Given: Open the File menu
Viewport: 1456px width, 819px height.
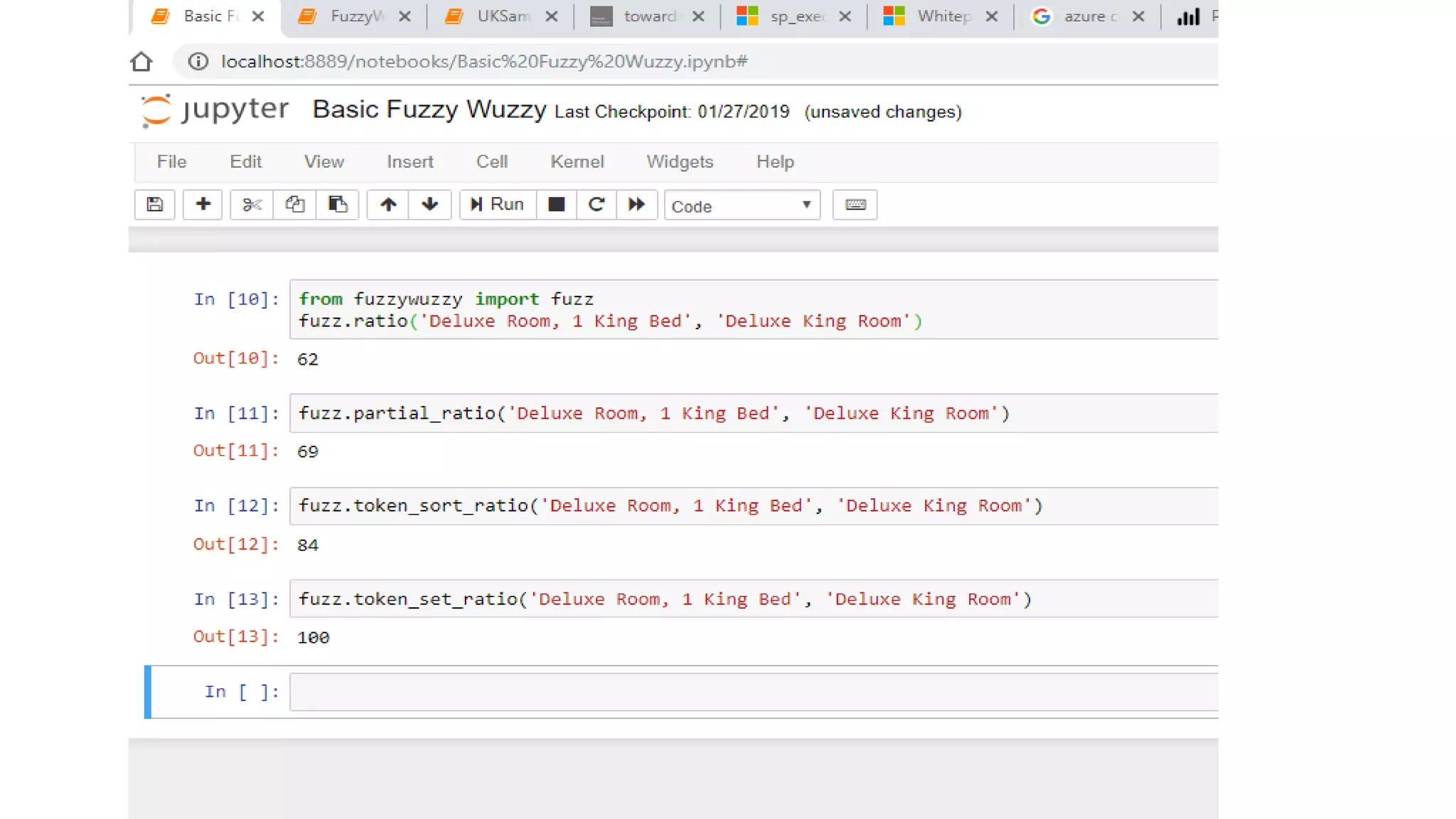Looking at the screenshot, I should coord(171,161).
